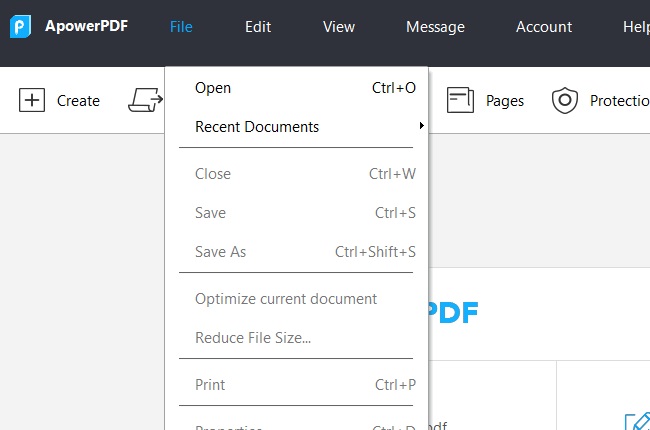Image resolution: width=650 pixels, height=430 pixels.
Task: Open the View menu
Action: click(x=339, y=27)
